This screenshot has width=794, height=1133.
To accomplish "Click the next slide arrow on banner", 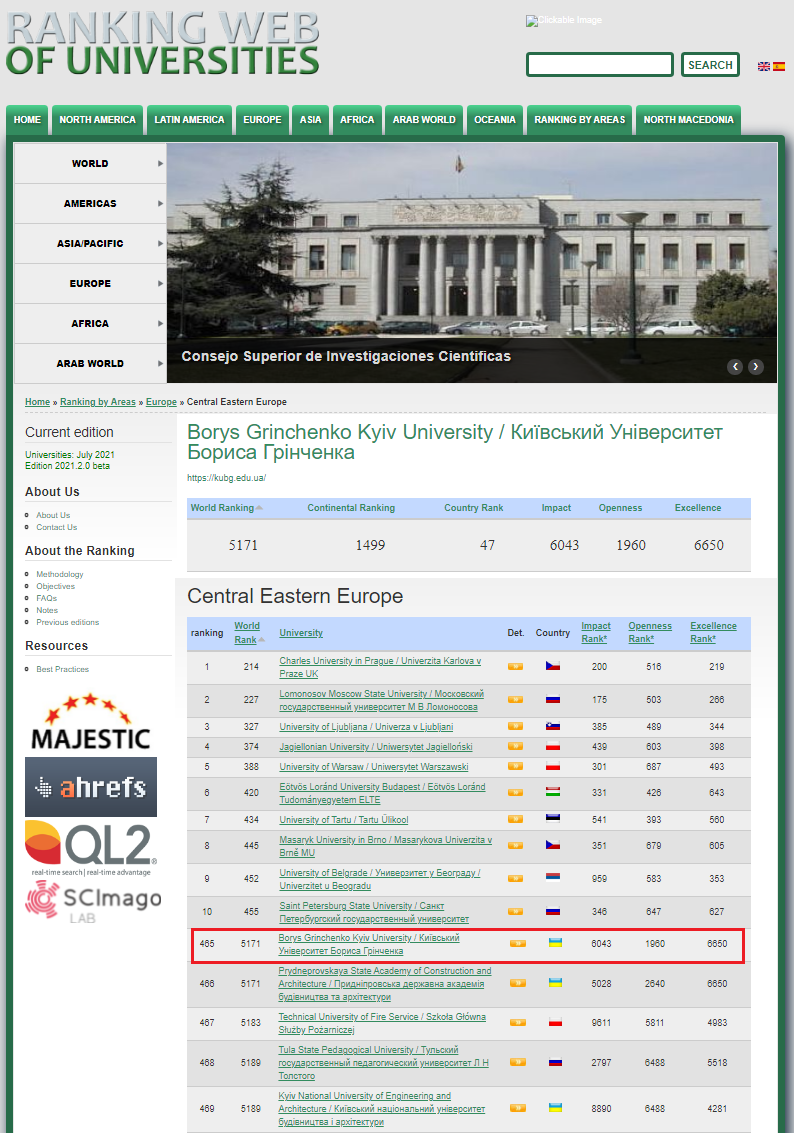I will pos(756,367).
